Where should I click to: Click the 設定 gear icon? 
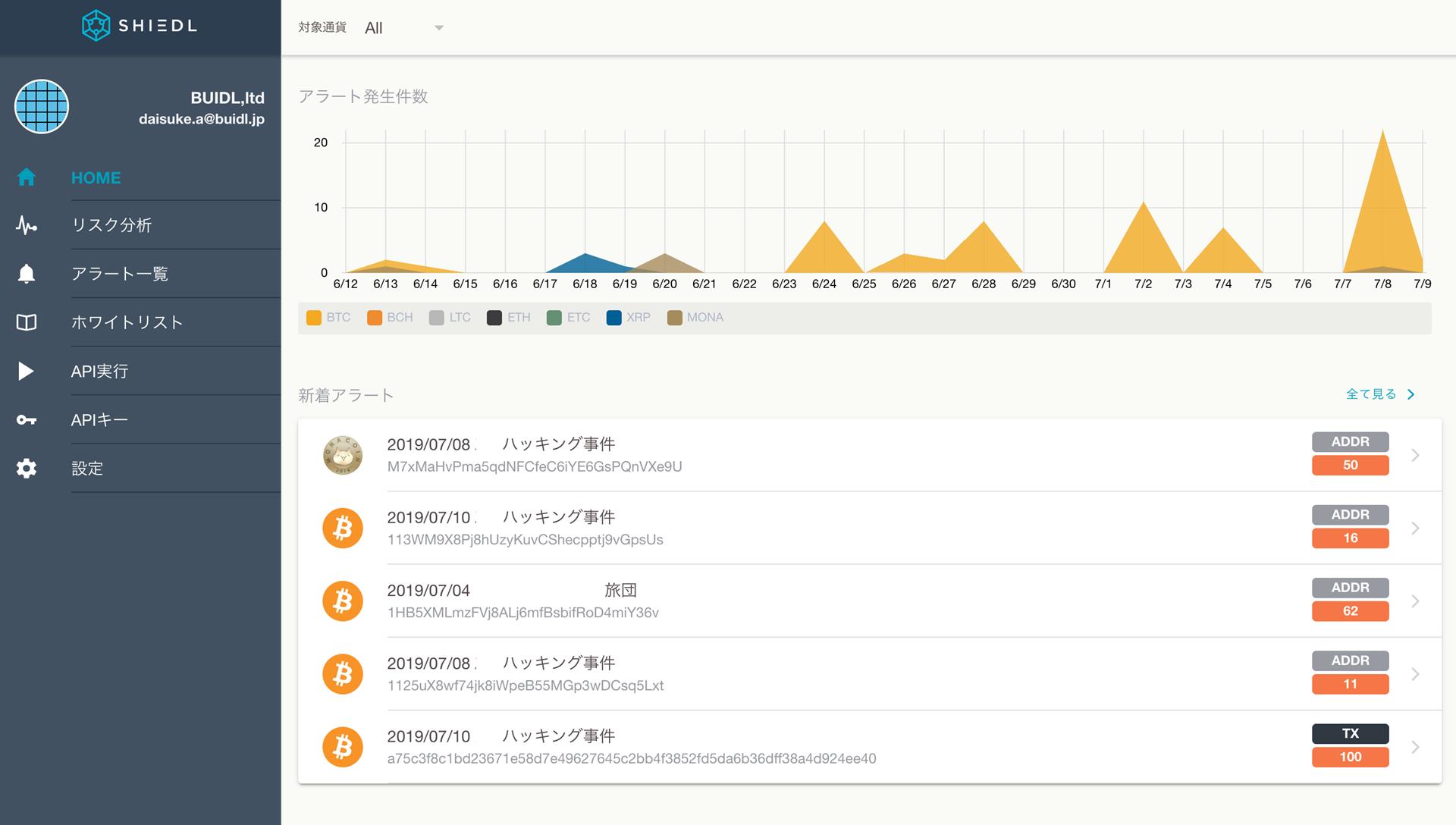tap(27, 468)
